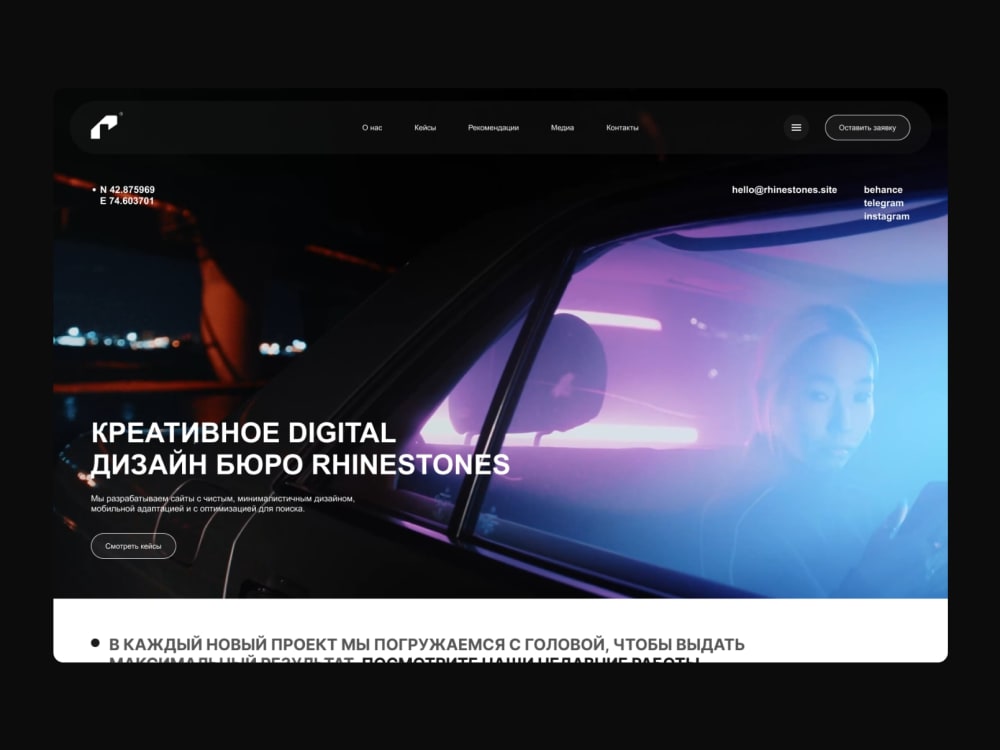This screenshot has width=1000, height=750.
Task: Open the 'Медиа' navigation item
Action: 562,128
